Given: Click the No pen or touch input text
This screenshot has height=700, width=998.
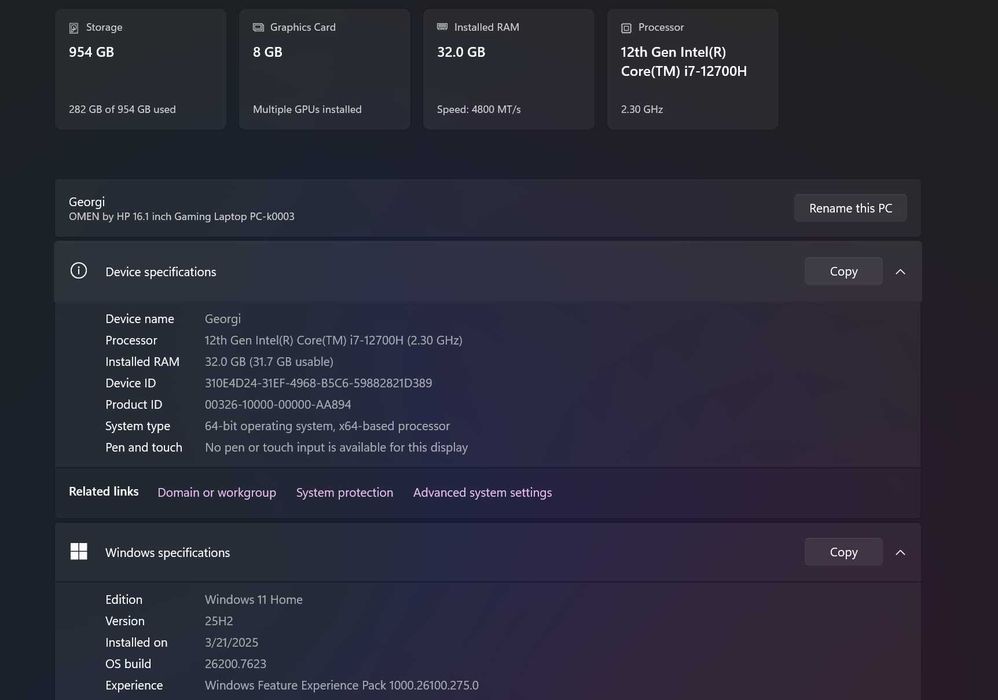Looking at the screenshot, I should 336,447.
